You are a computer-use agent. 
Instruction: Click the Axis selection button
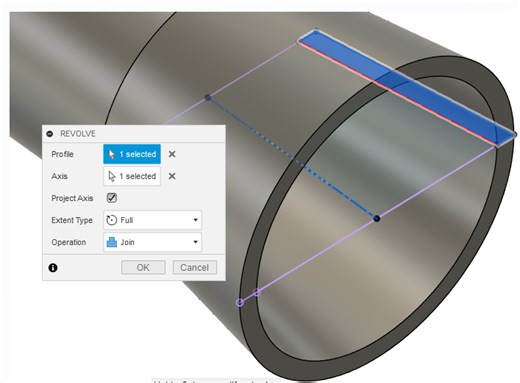132,176
